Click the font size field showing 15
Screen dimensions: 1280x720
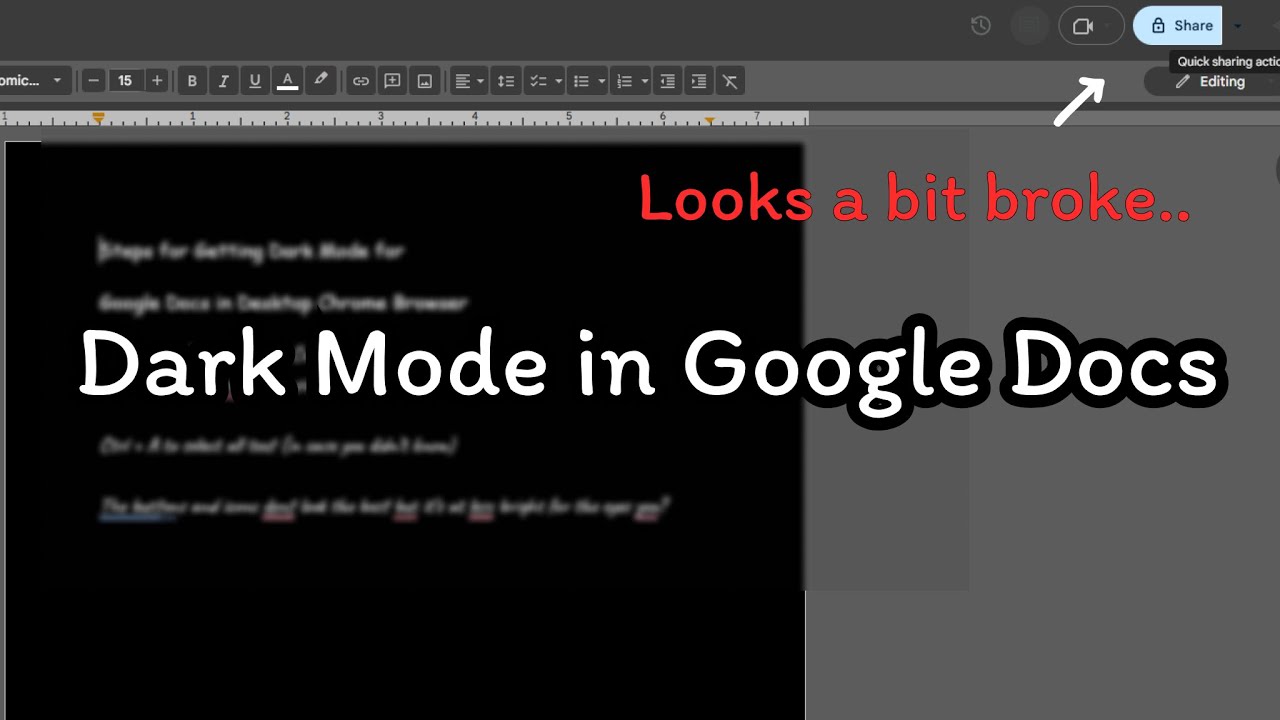tap(125, 81)
